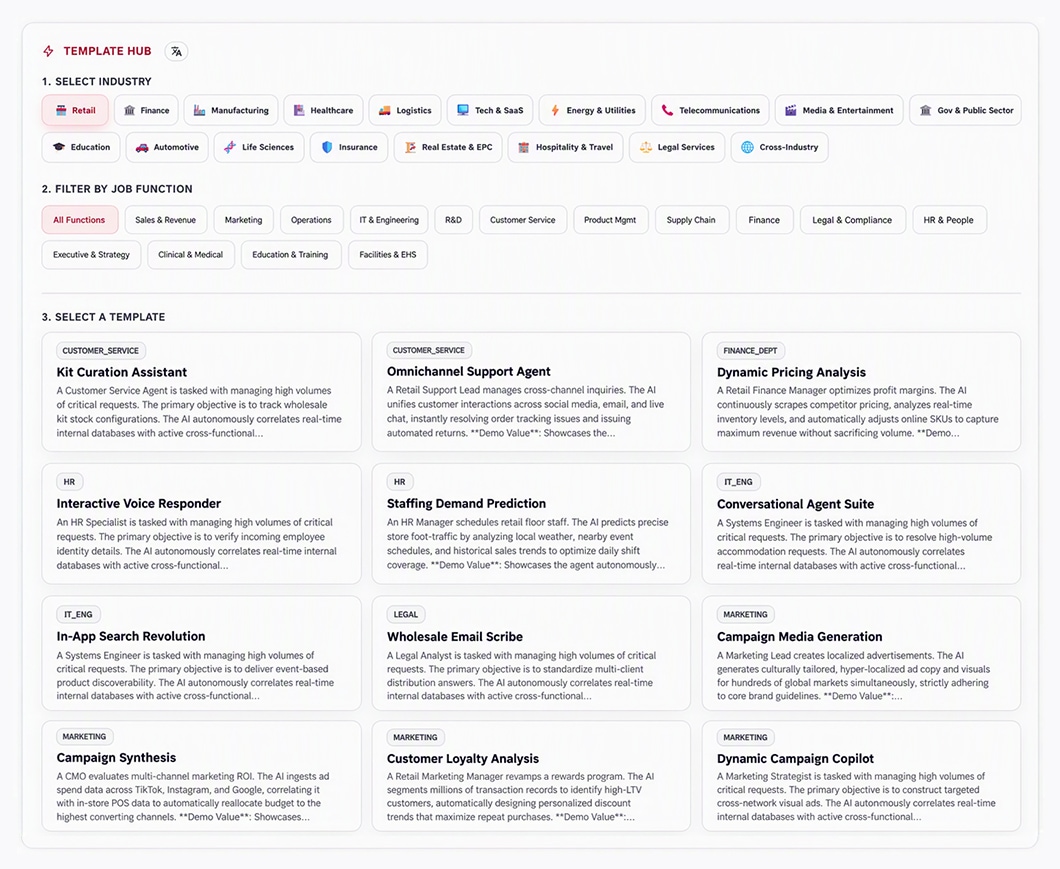Screen dimensions: 1060x869
Task: Open the Omnichannel Support Agent template
Action: [x=531, y=392]
